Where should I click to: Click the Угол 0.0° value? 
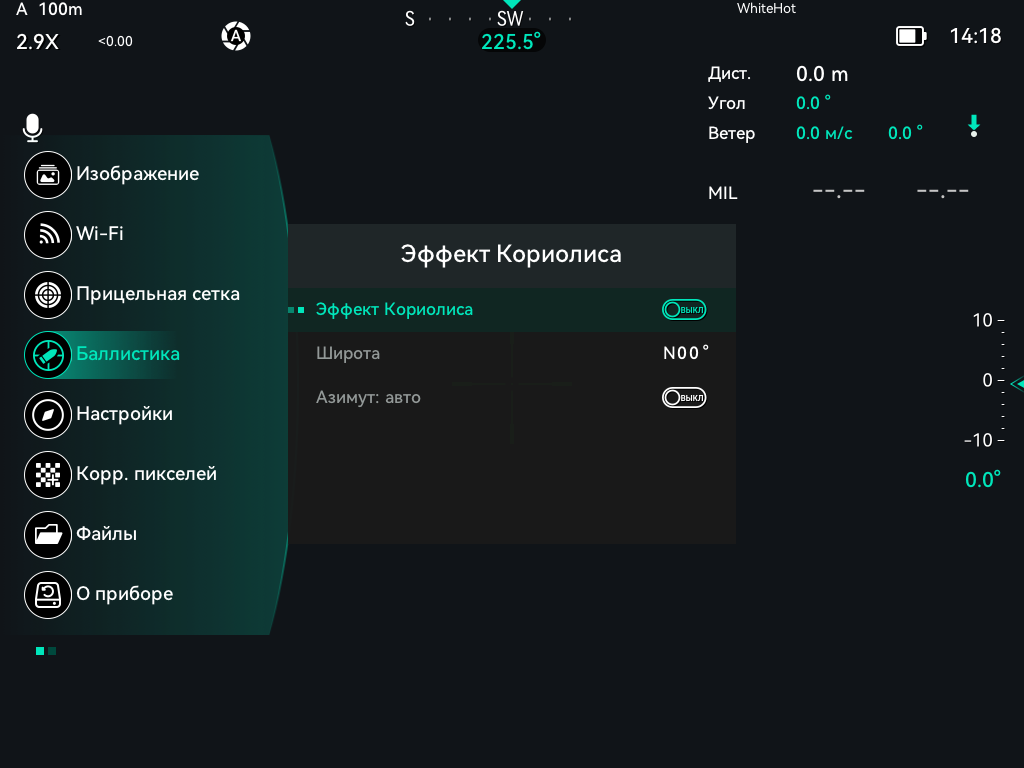(x=813, y=103)
